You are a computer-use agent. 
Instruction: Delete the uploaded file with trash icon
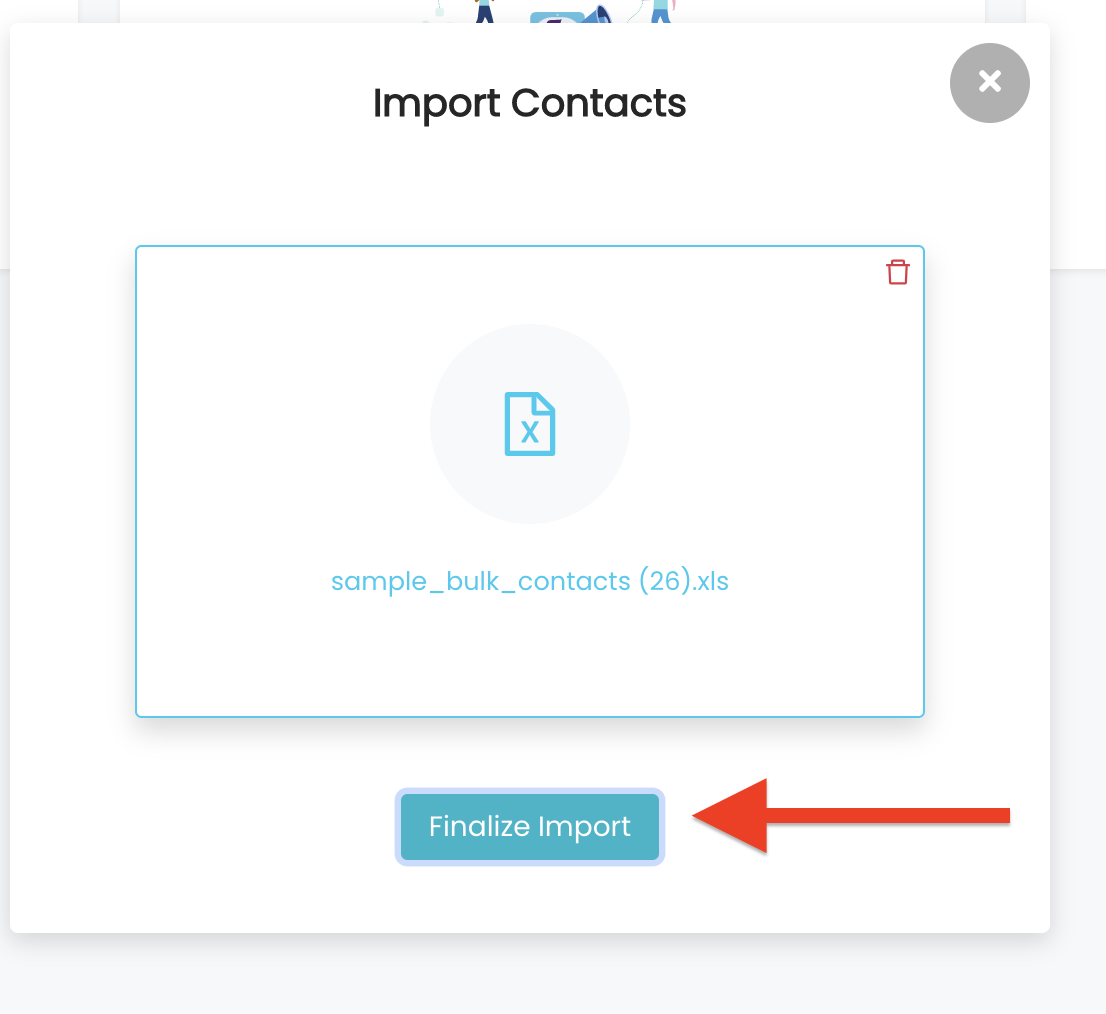pos(897,271)
